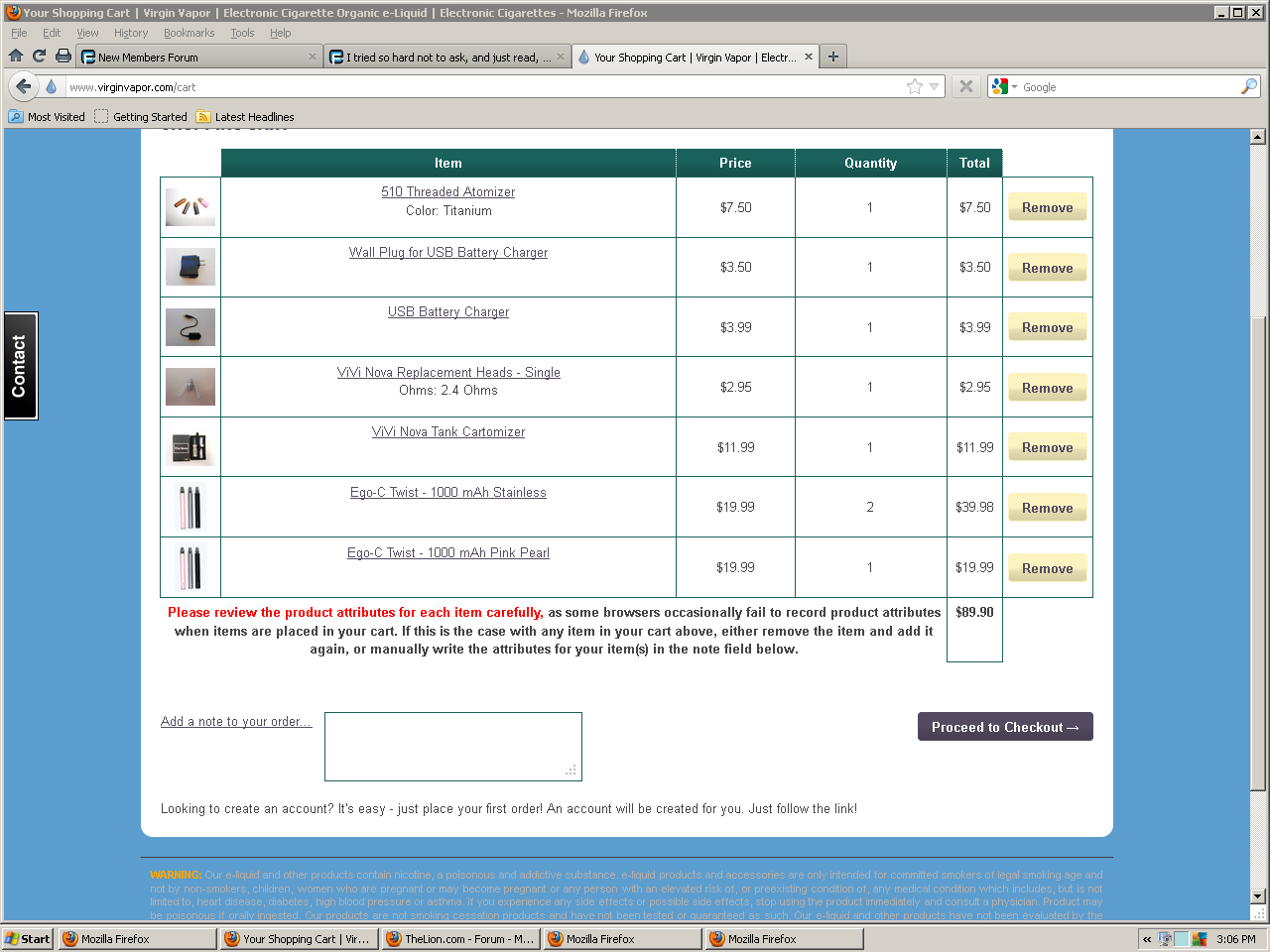
Task: Open Most Visited bookmarks folder
Action: (47, 116)
